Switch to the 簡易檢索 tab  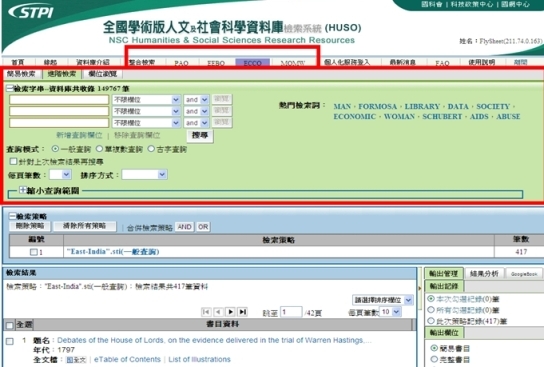point(21,74)
